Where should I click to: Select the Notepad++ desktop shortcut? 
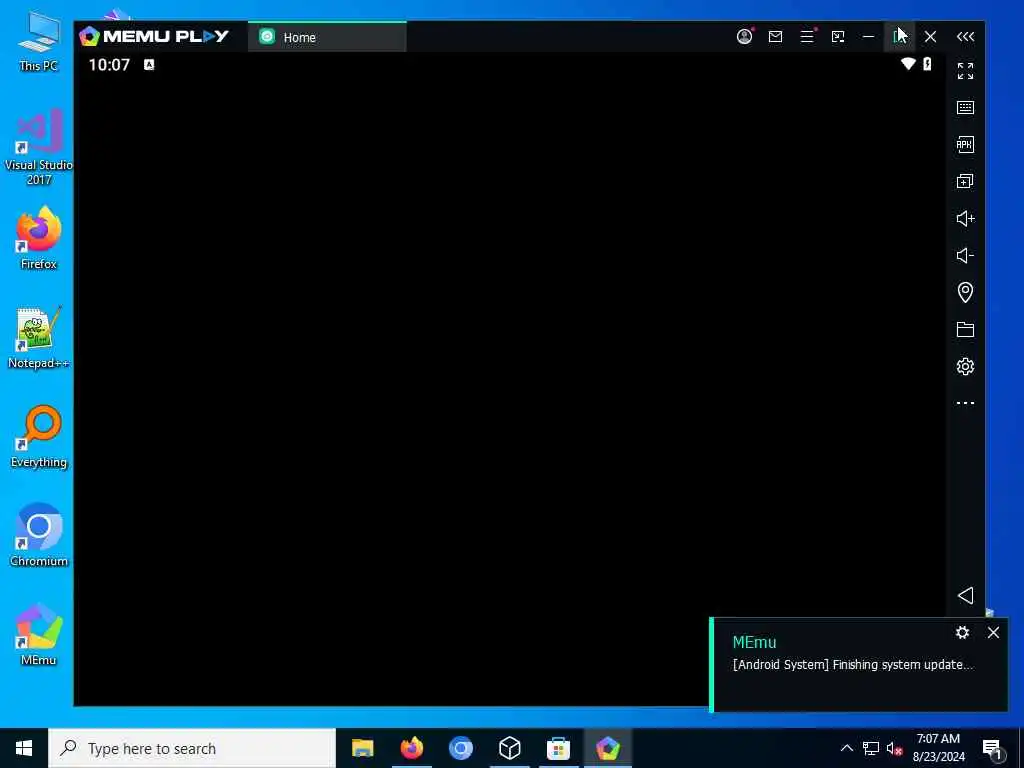(x=39, y=338)
